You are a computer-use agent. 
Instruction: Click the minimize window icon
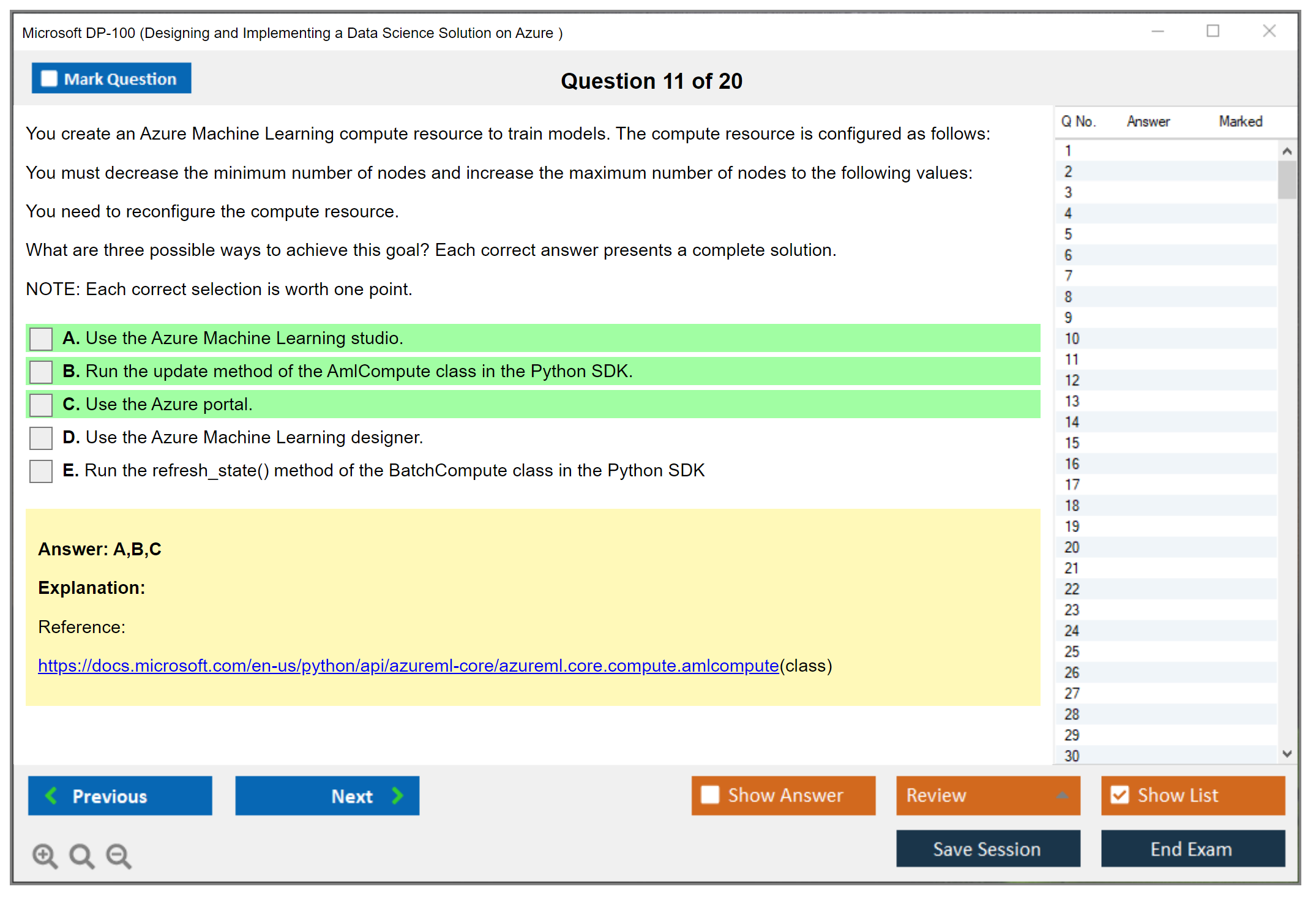(x=1157, y=31)
